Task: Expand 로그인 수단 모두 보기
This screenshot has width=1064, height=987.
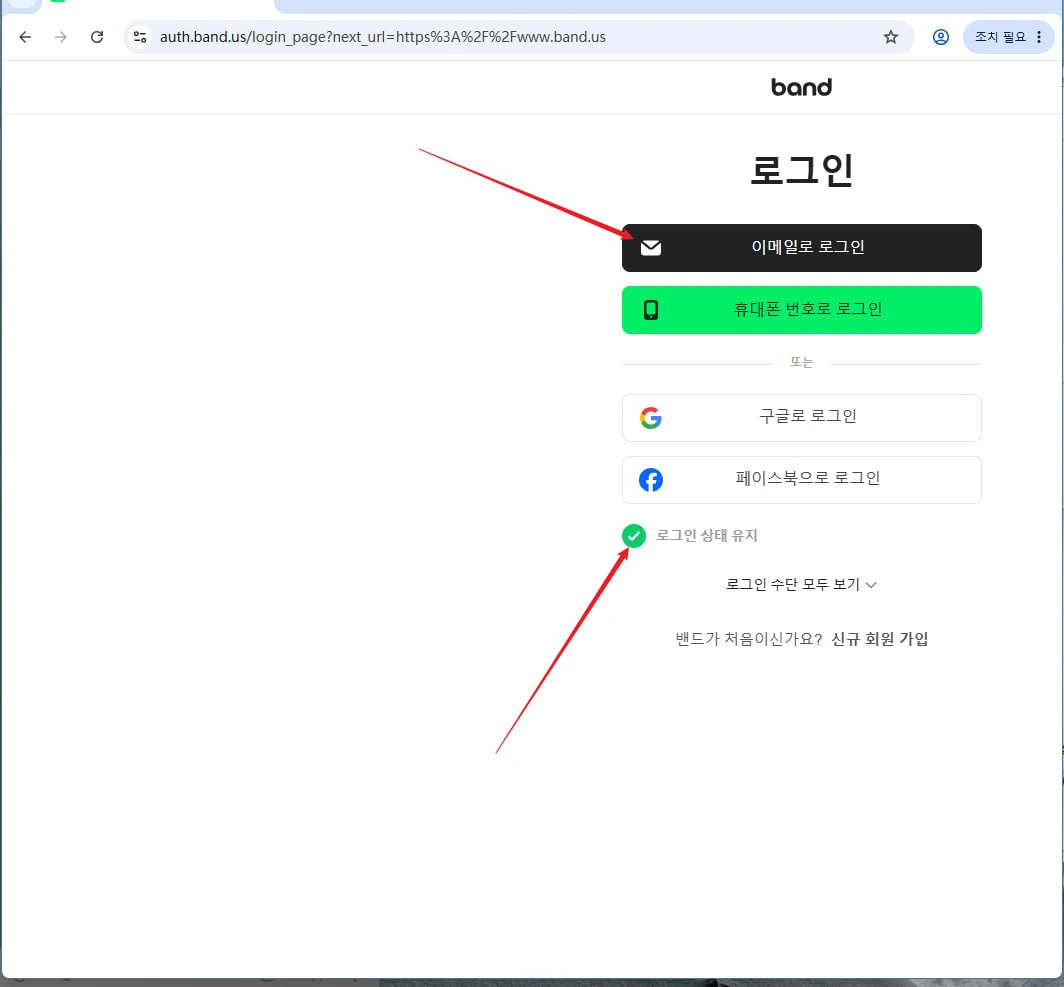Action: click(801, 584)
